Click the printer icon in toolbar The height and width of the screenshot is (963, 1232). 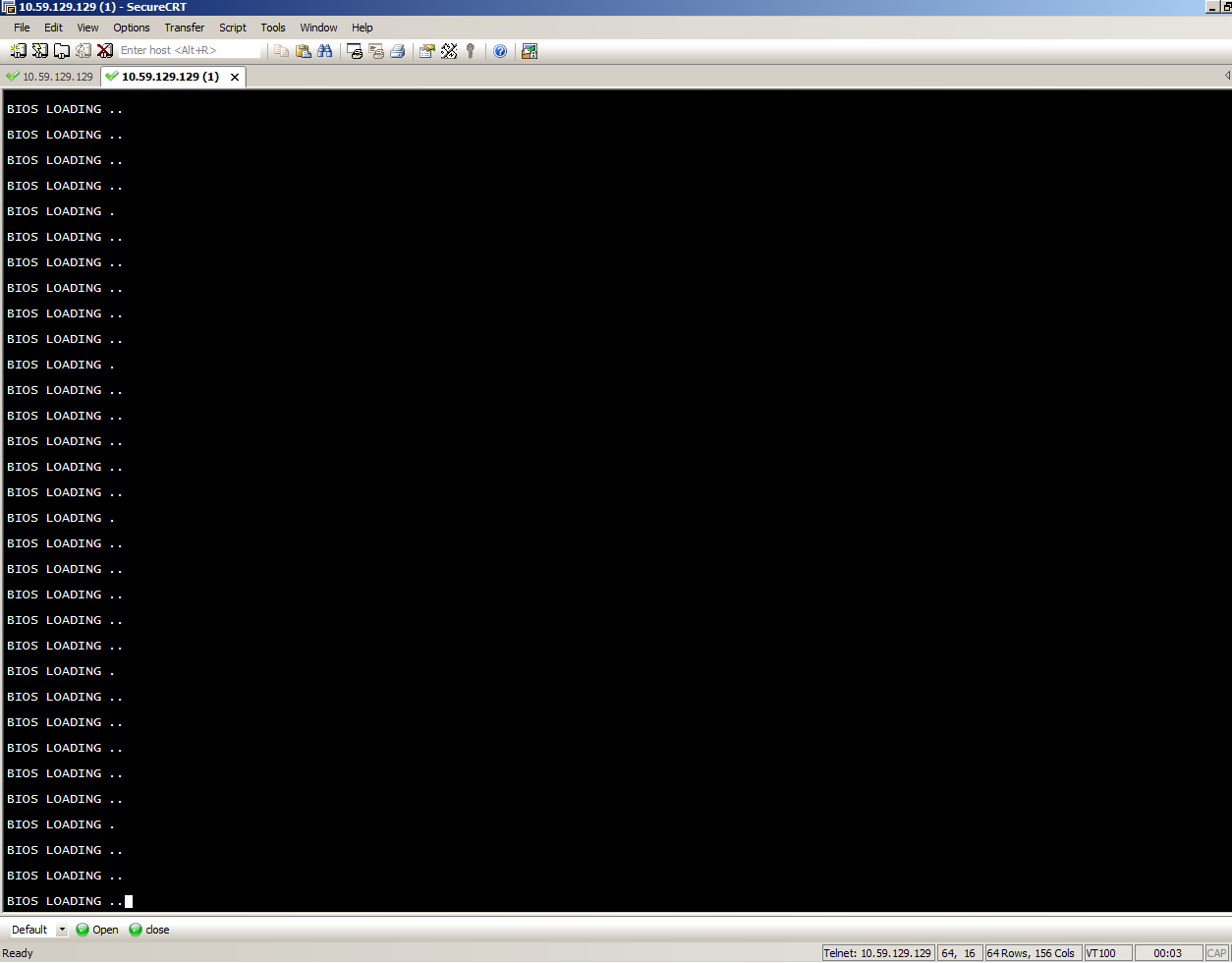pyautogui.click(x=398, y=51)
